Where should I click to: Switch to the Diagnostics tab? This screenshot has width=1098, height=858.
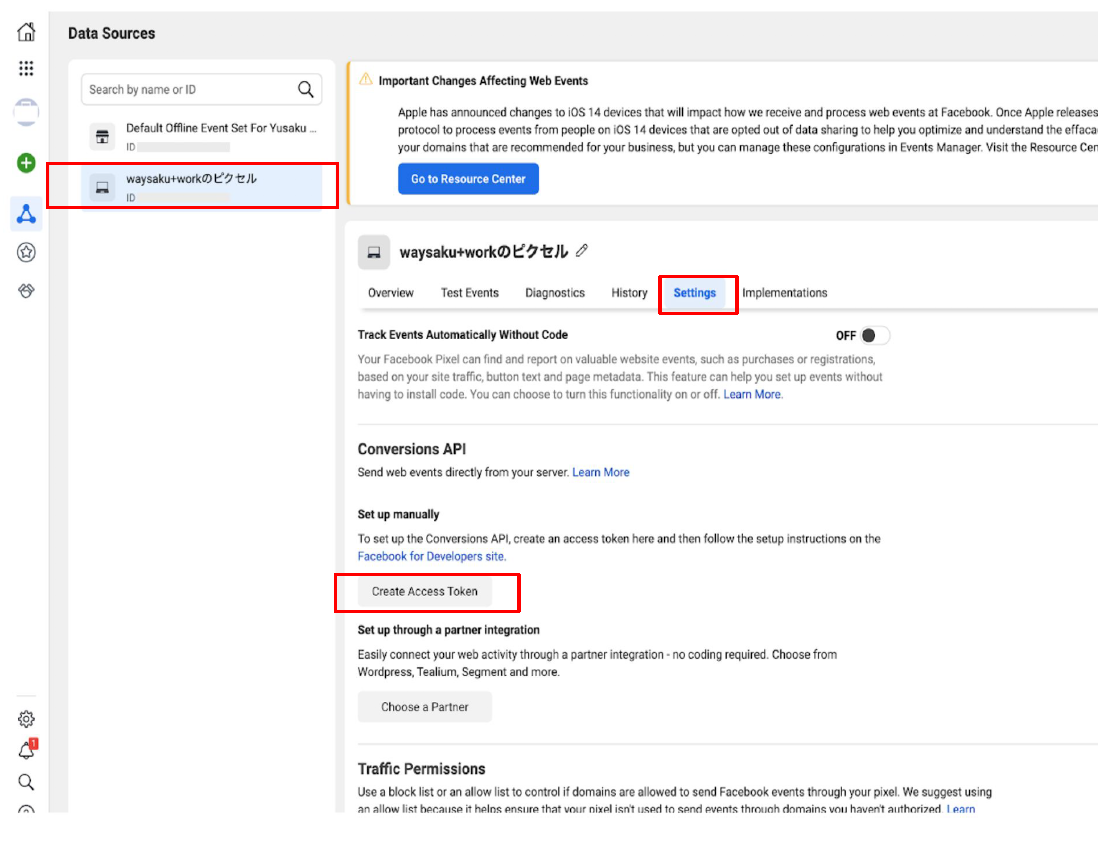[555, 293]
